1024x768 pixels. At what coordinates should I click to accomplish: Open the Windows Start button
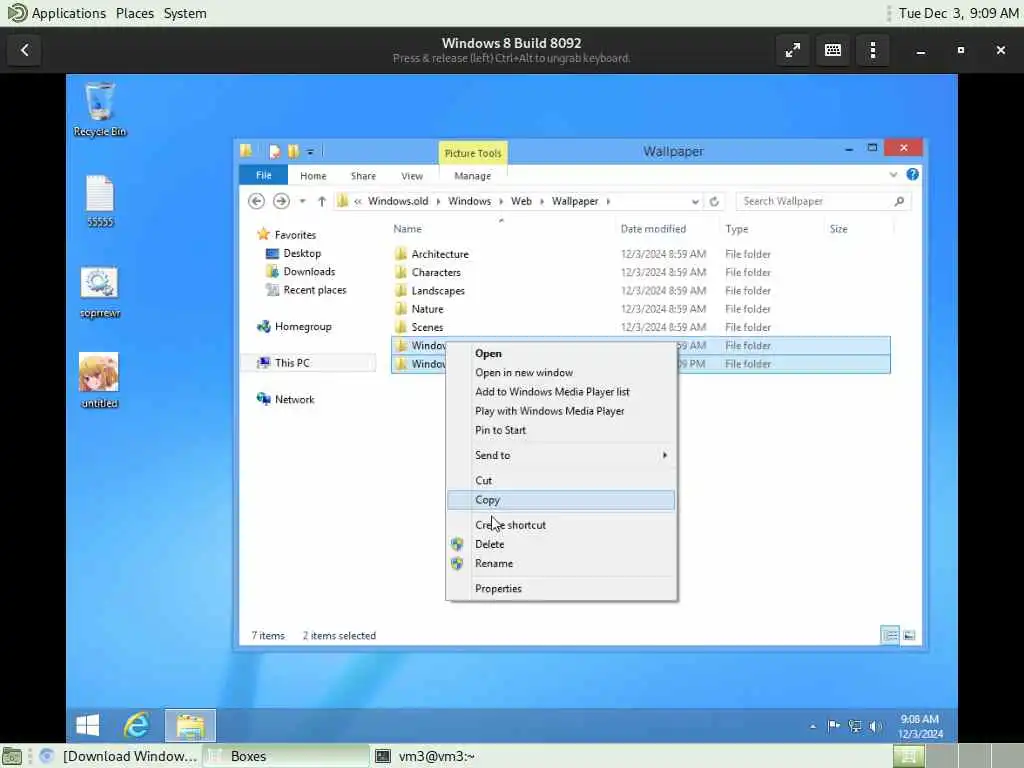(88, 725)
